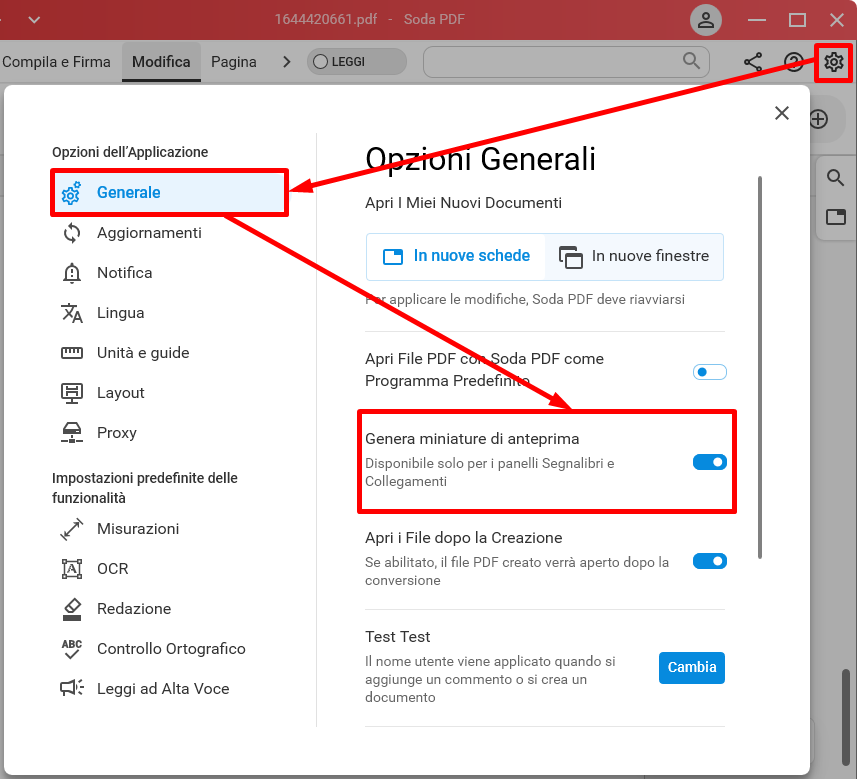857x779 pixels.
Task: Click the Test Test user name label
Action: (x=397, y=637)
